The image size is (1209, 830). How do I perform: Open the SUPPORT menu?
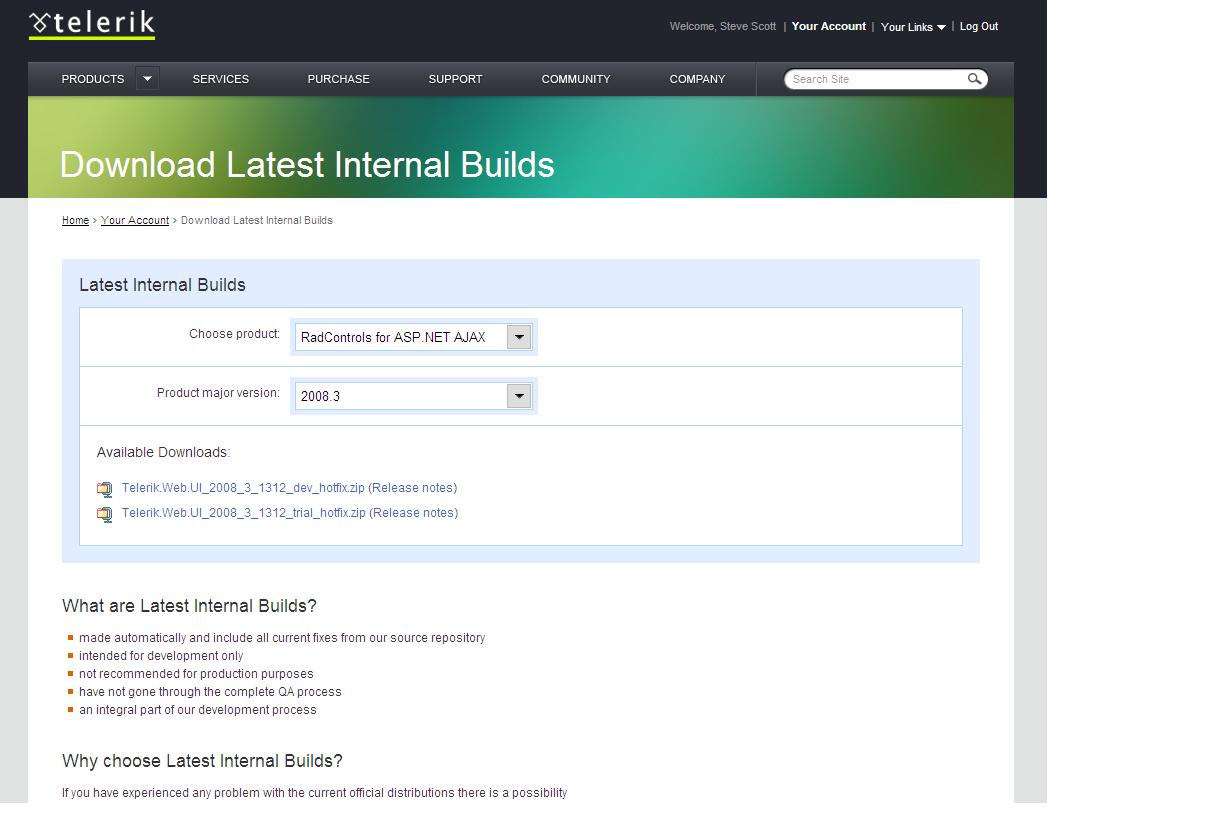455,79
